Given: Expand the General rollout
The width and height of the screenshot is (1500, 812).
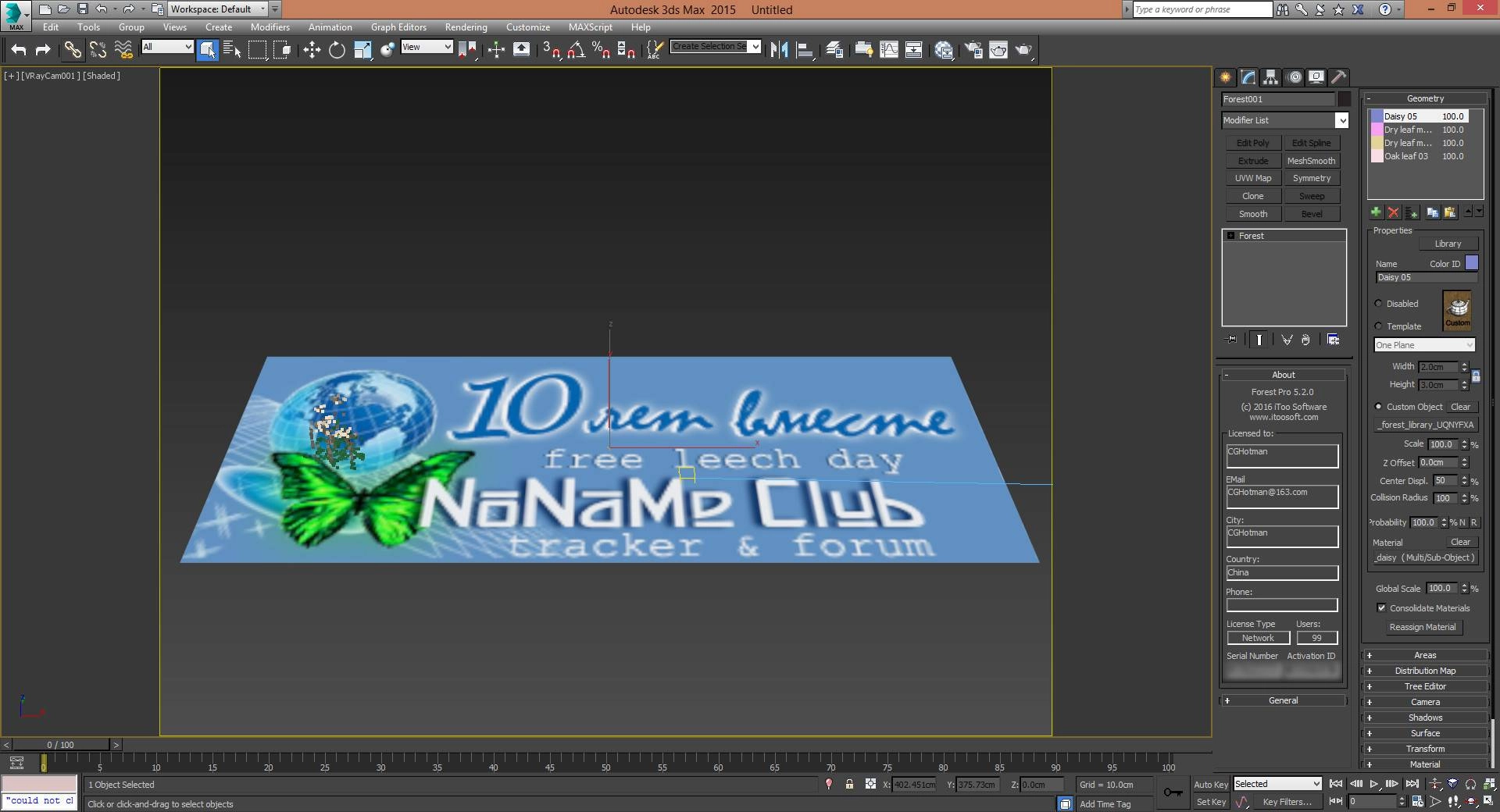Looking at the screenshot, I should pyautogui.click(x=1284, y=700).
